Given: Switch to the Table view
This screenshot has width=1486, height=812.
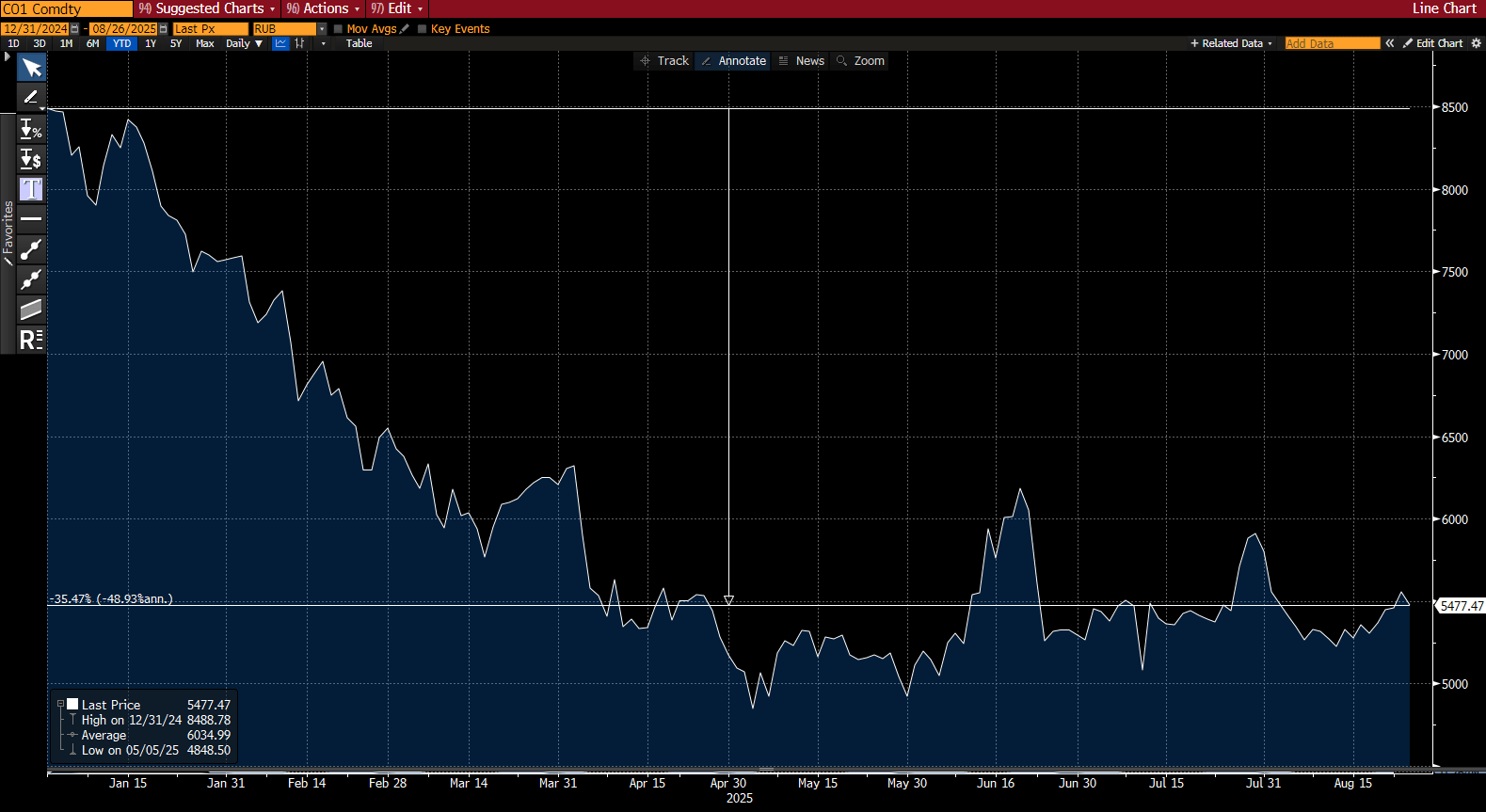Looking at the screenshot, I should [359, 43].
